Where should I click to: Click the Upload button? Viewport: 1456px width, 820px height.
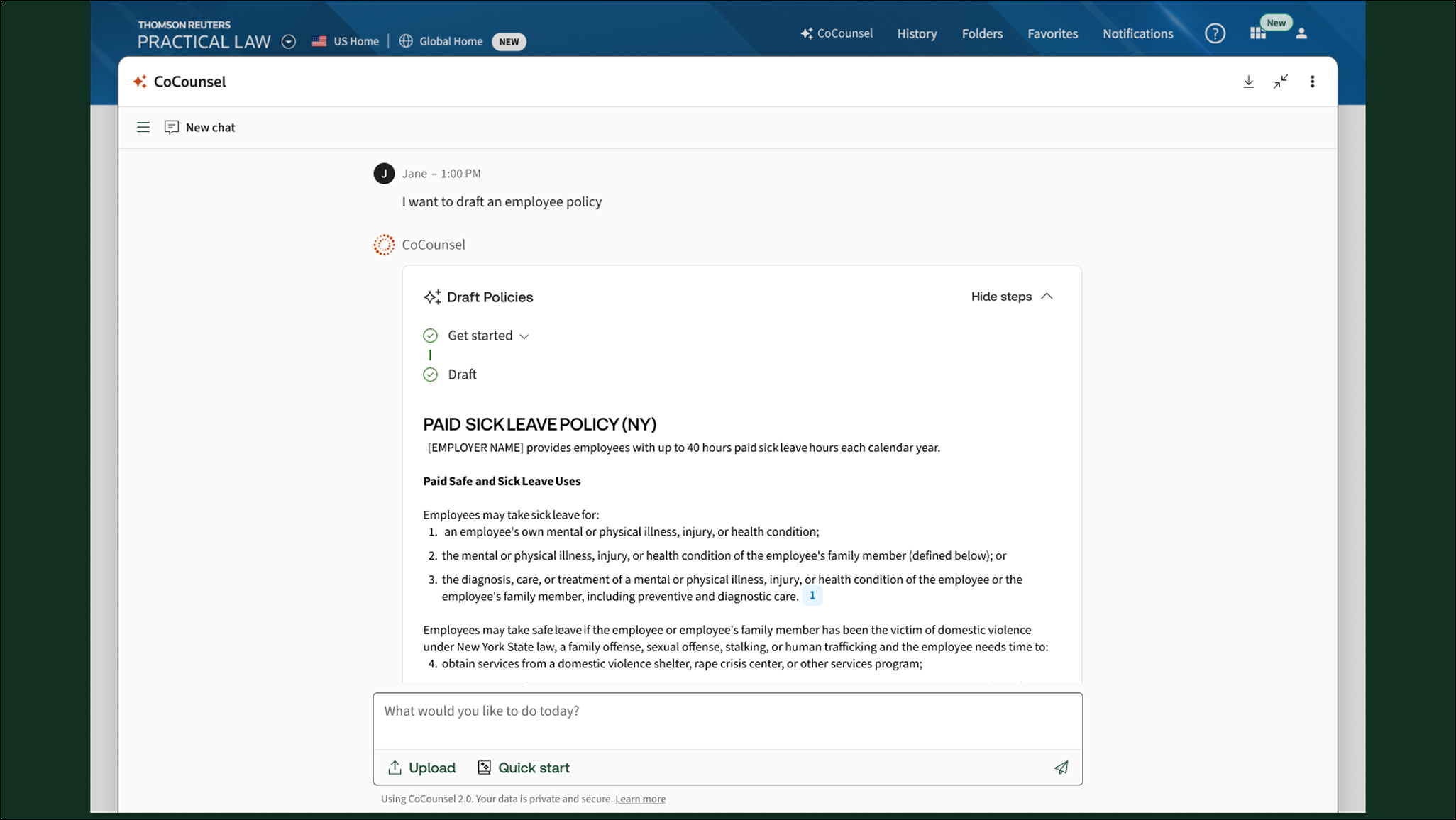pos(422,768)
